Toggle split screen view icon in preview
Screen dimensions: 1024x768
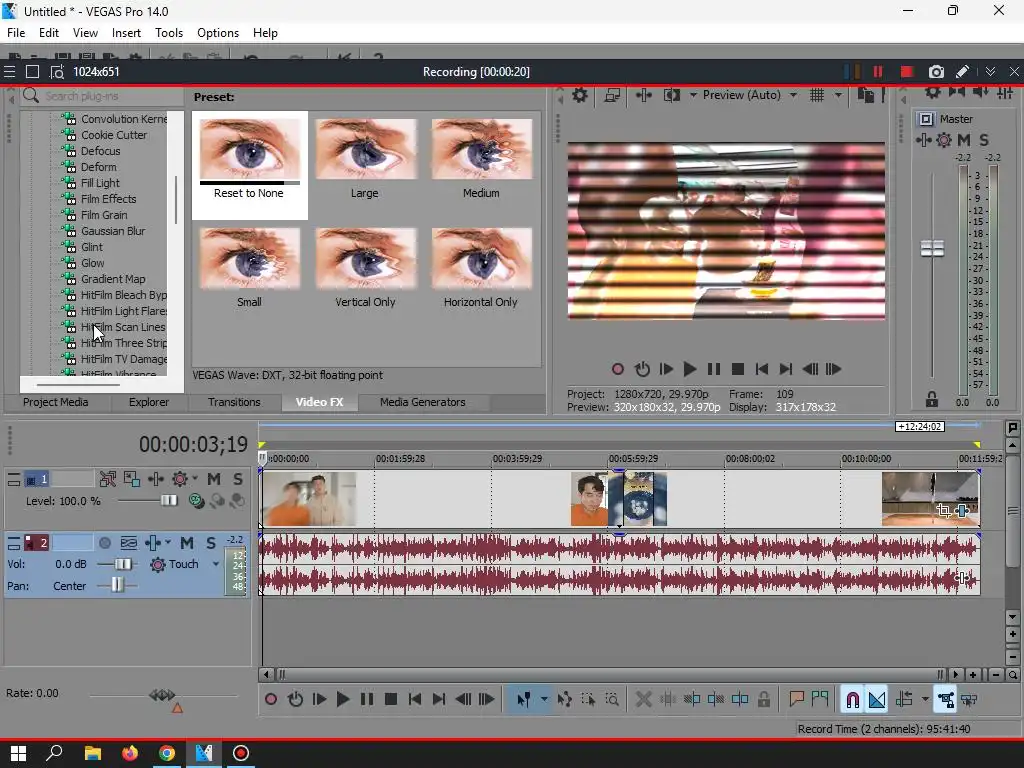pyautogui.click(x=671, y=95)
